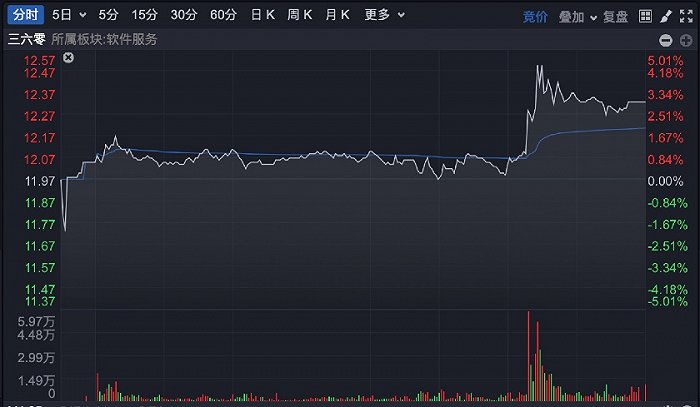The height and width of the screenshot is (407, 700).
Task: Switch to the 周K chart tab
Action: (300, 15)
